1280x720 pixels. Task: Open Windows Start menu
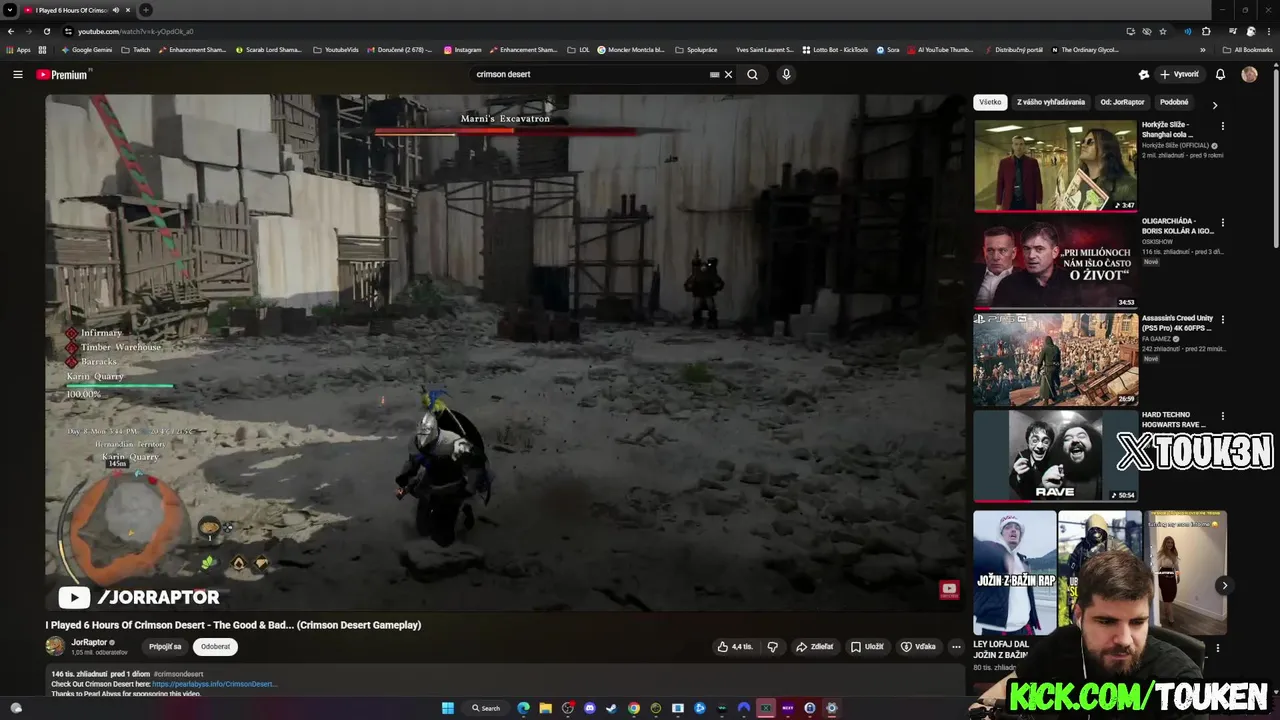point(448,708)
